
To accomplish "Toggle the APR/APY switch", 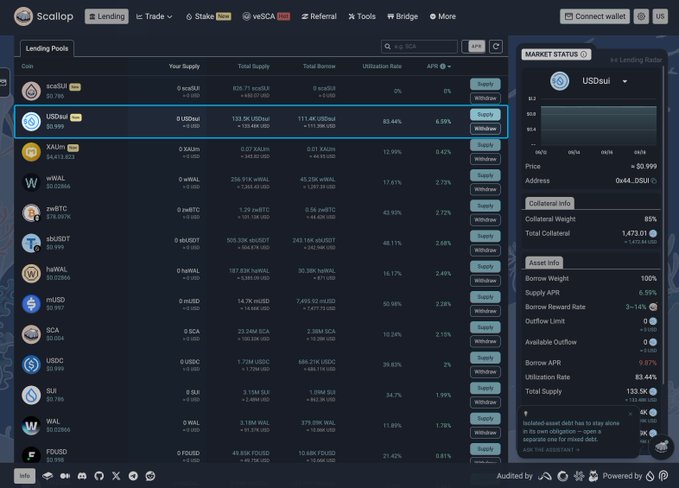I will (473, 46).
